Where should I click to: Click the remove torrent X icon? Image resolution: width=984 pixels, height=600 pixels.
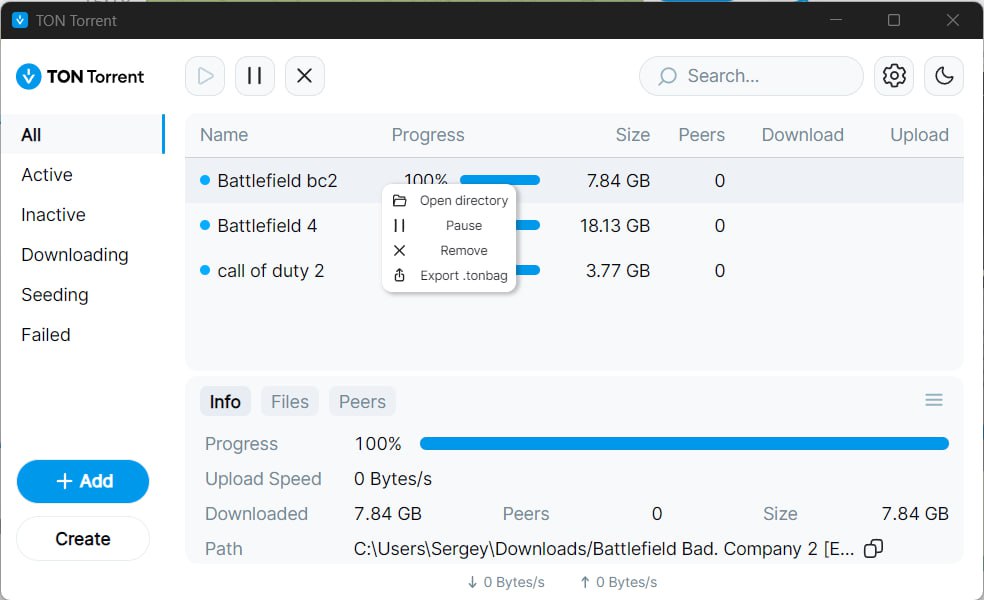pyautogui.click(x=305, y=76)
